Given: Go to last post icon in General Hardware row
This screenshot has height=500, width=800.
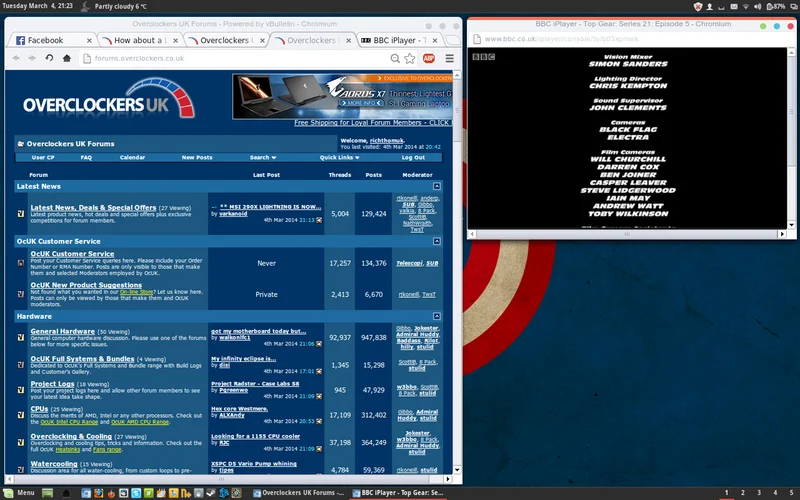Looking at the screenshot, I should [319, 344].
